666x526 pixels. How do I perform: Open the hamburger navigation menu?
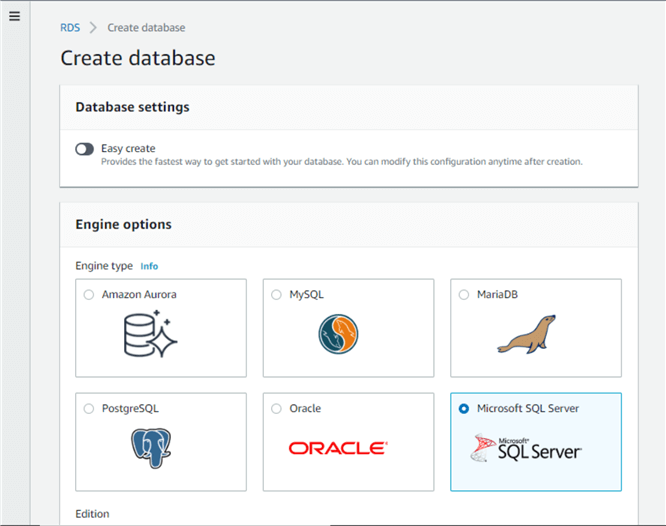coord(14,16)
